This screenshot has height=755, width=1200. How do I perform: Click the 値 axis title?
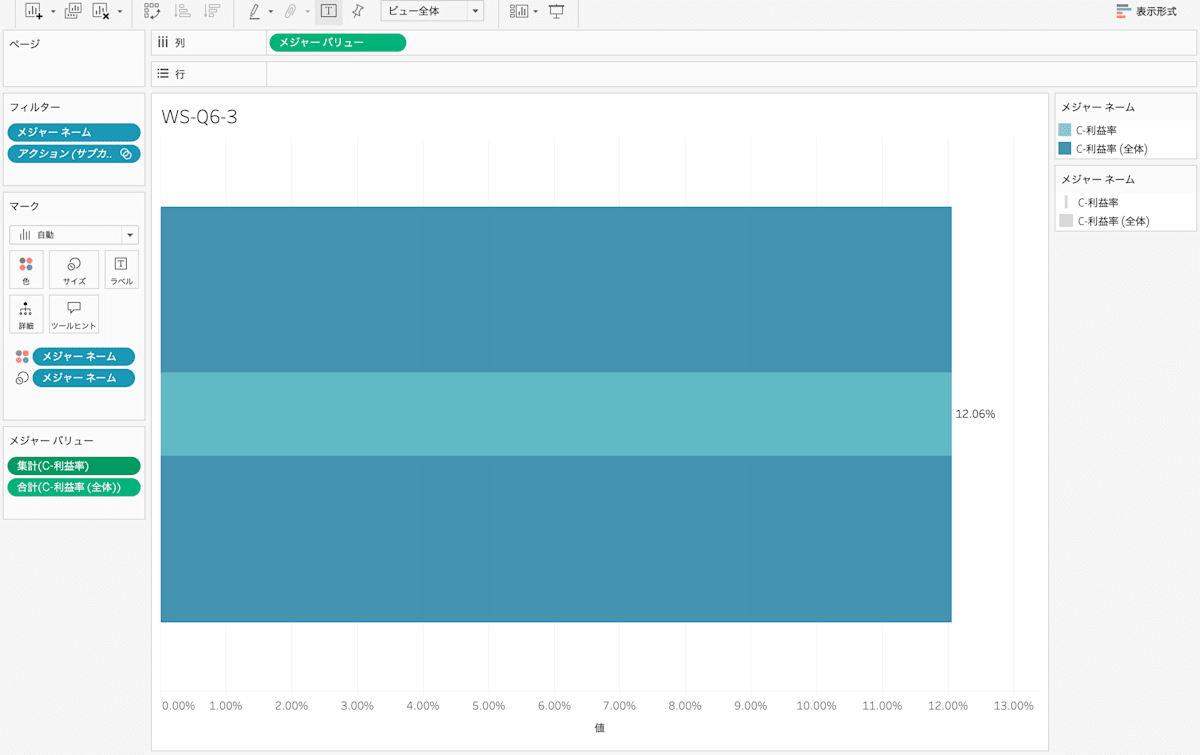pyautogui.click(x=600, y=728)
